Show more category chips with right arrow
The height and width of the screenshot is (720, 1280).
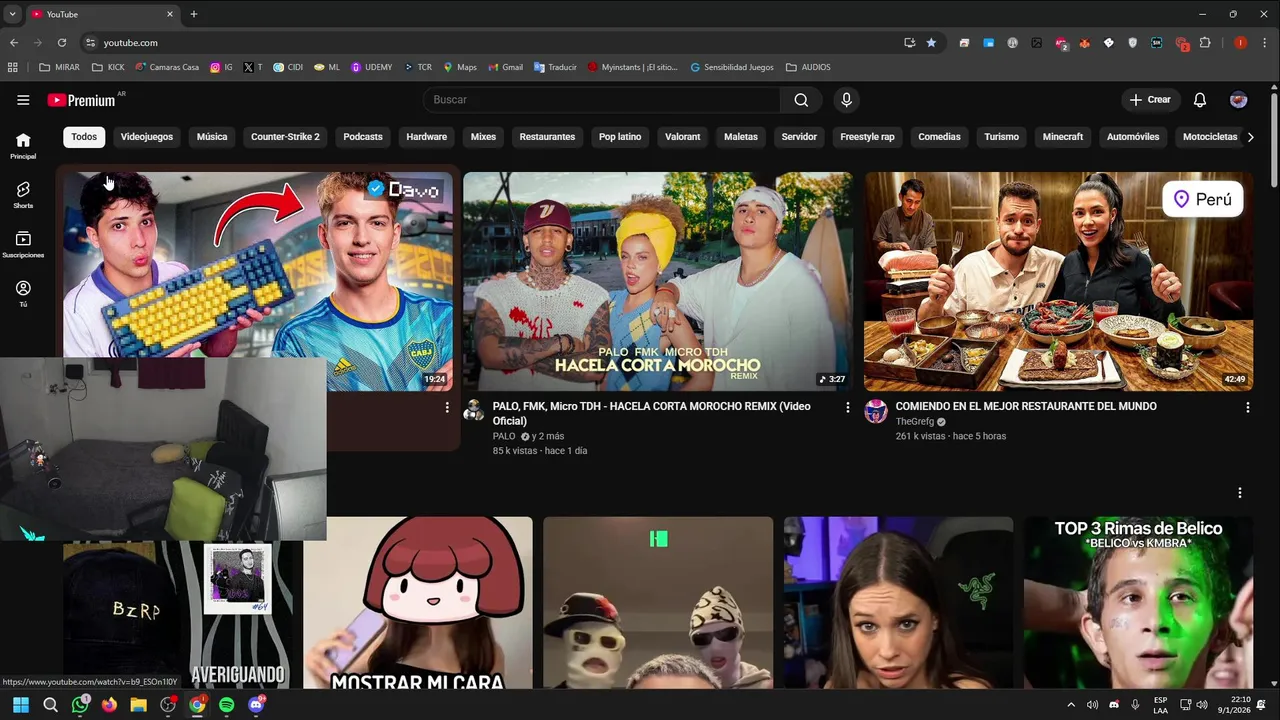click(x=1250, y=137)
